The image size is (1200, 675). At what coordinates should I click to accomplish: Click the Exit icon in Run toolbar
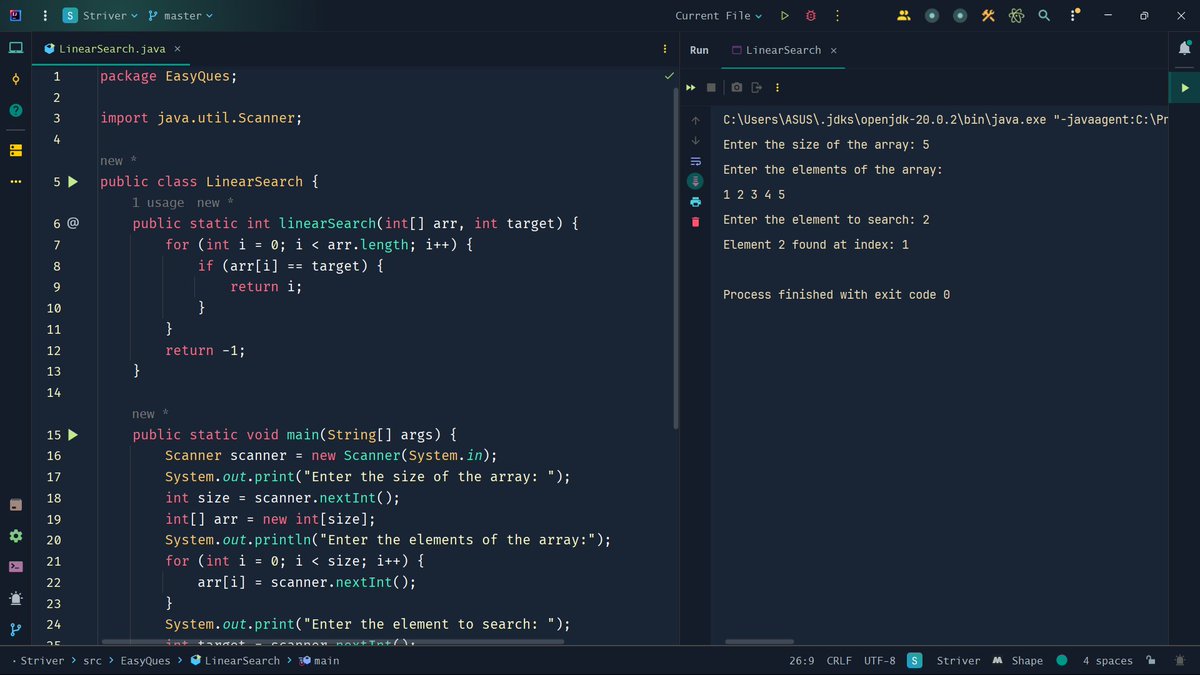(x=756, y=87)
